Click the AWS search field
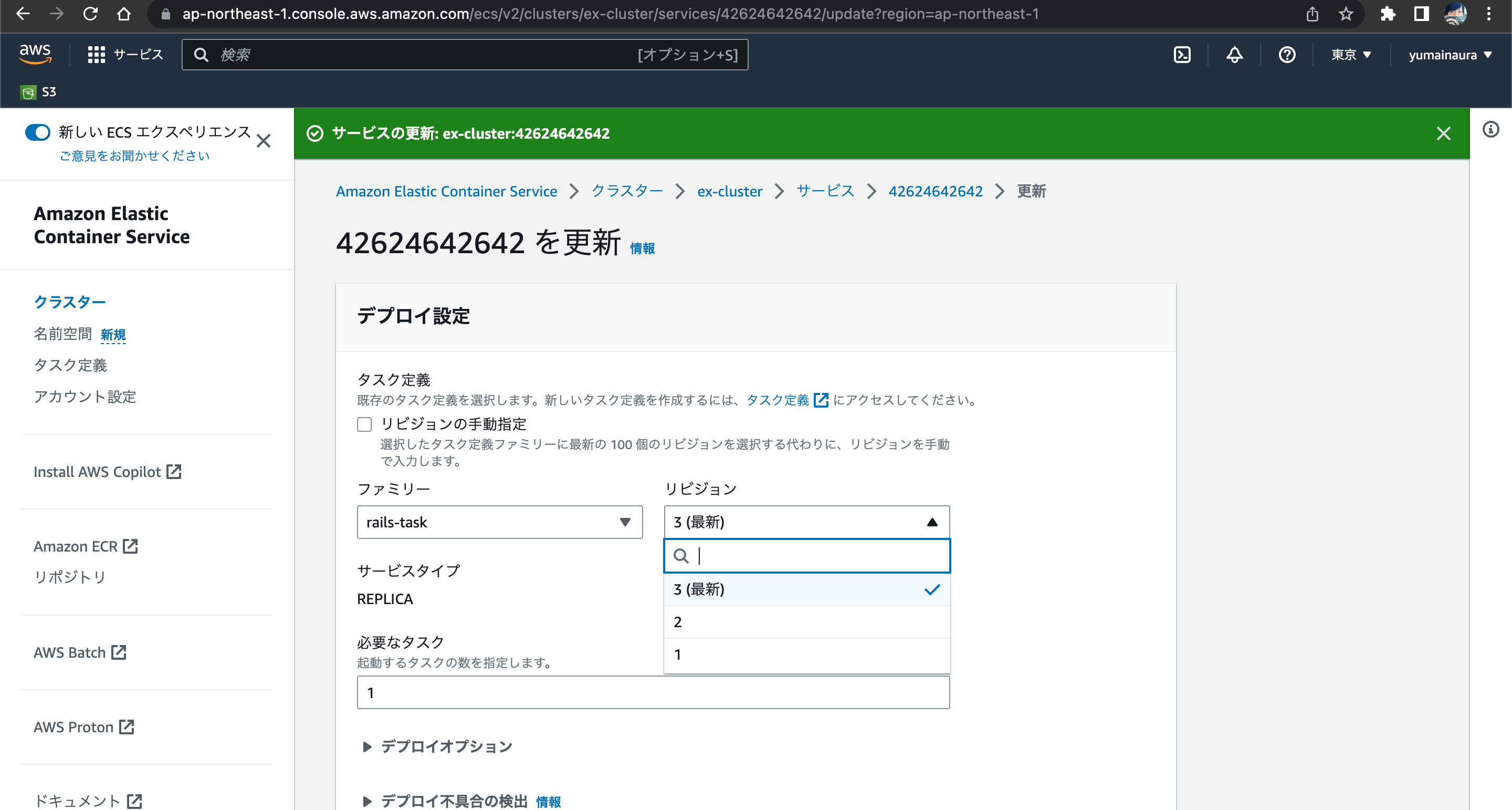This screenshot has width=1512, height=810. [x=465, y=55]
